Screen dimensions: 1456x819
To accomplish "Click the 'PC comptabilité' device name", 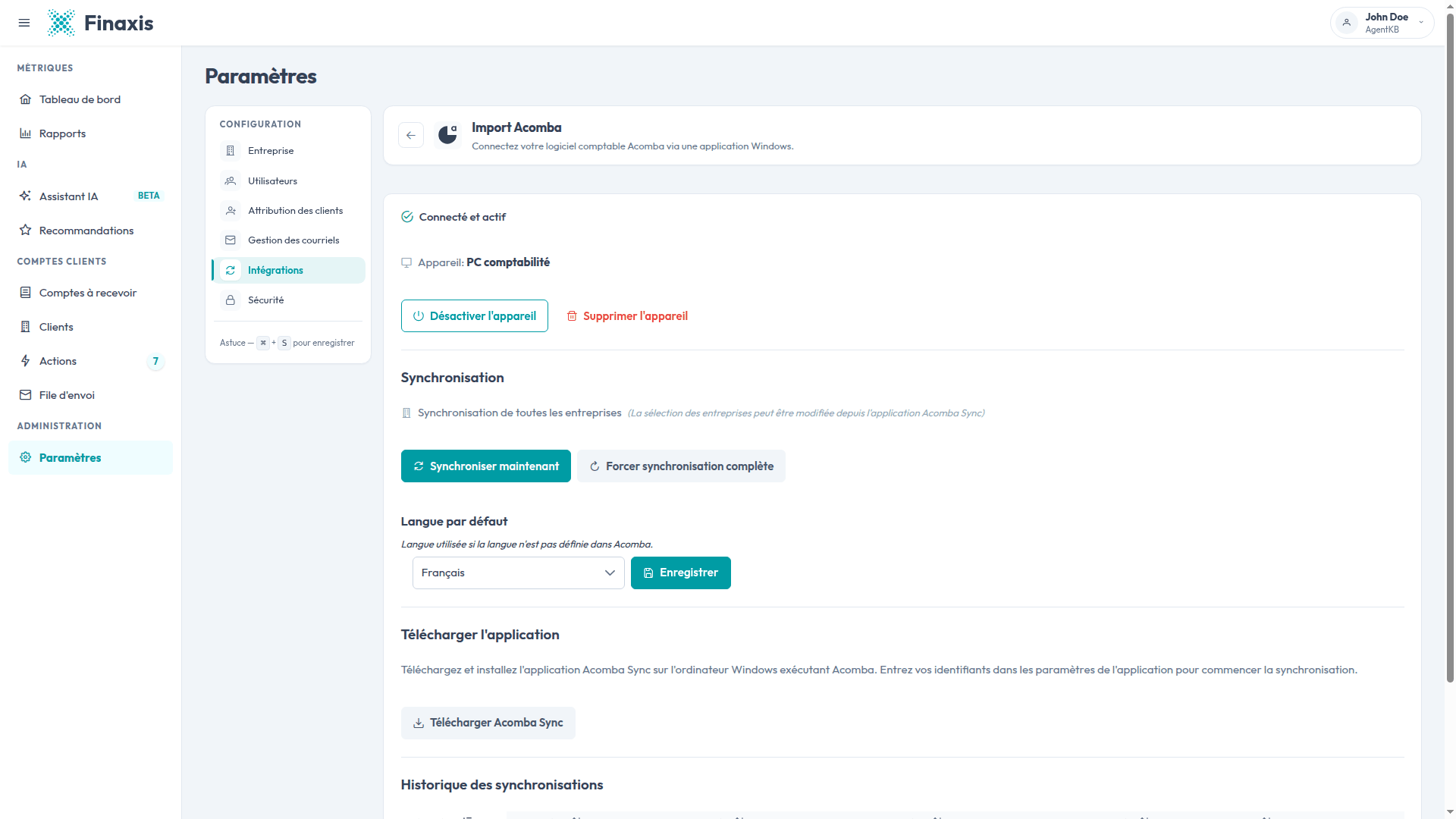I will (x=508, y=262).
